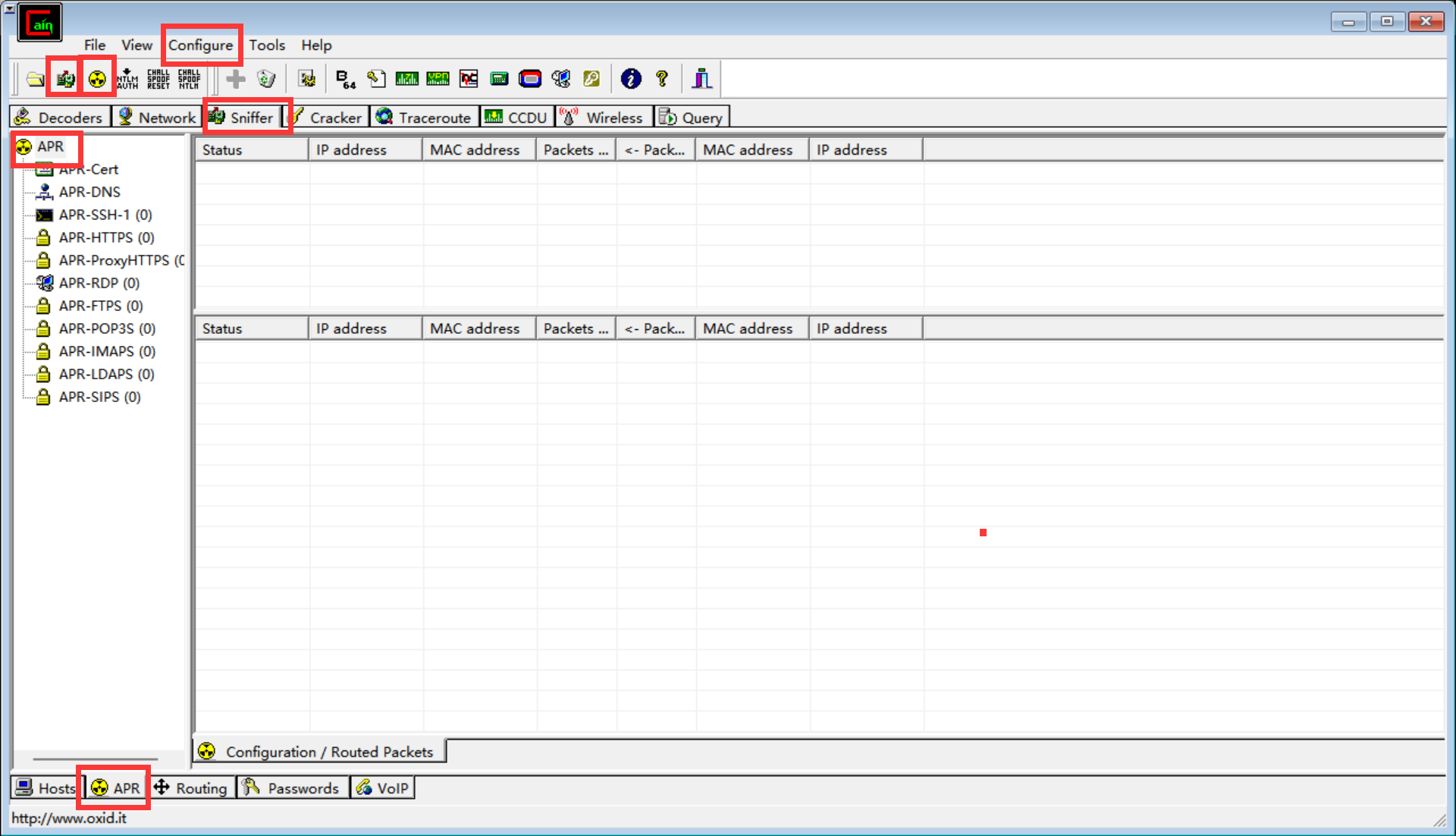Viewport: 1456px width, 836px height.
Task: Switch to the Network tab
Action: (x=157, y=117)
